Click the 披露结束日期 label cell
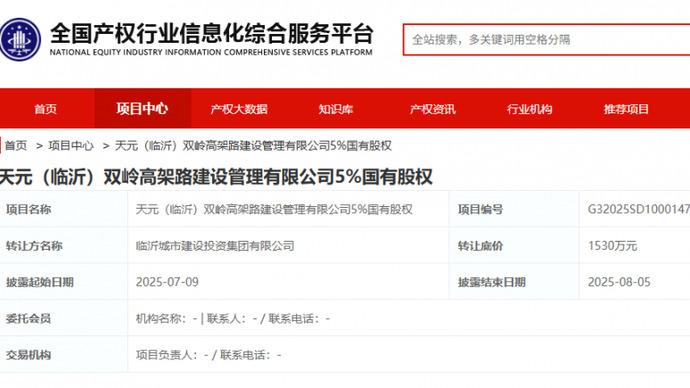 [514, 282]
